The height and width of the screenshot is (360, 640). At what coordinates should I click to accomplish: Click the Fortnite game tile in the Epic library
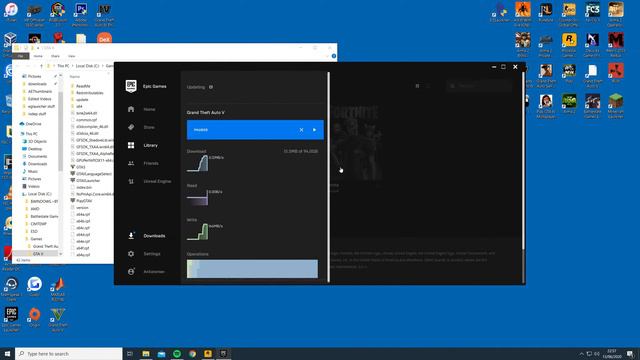(356, 142)
